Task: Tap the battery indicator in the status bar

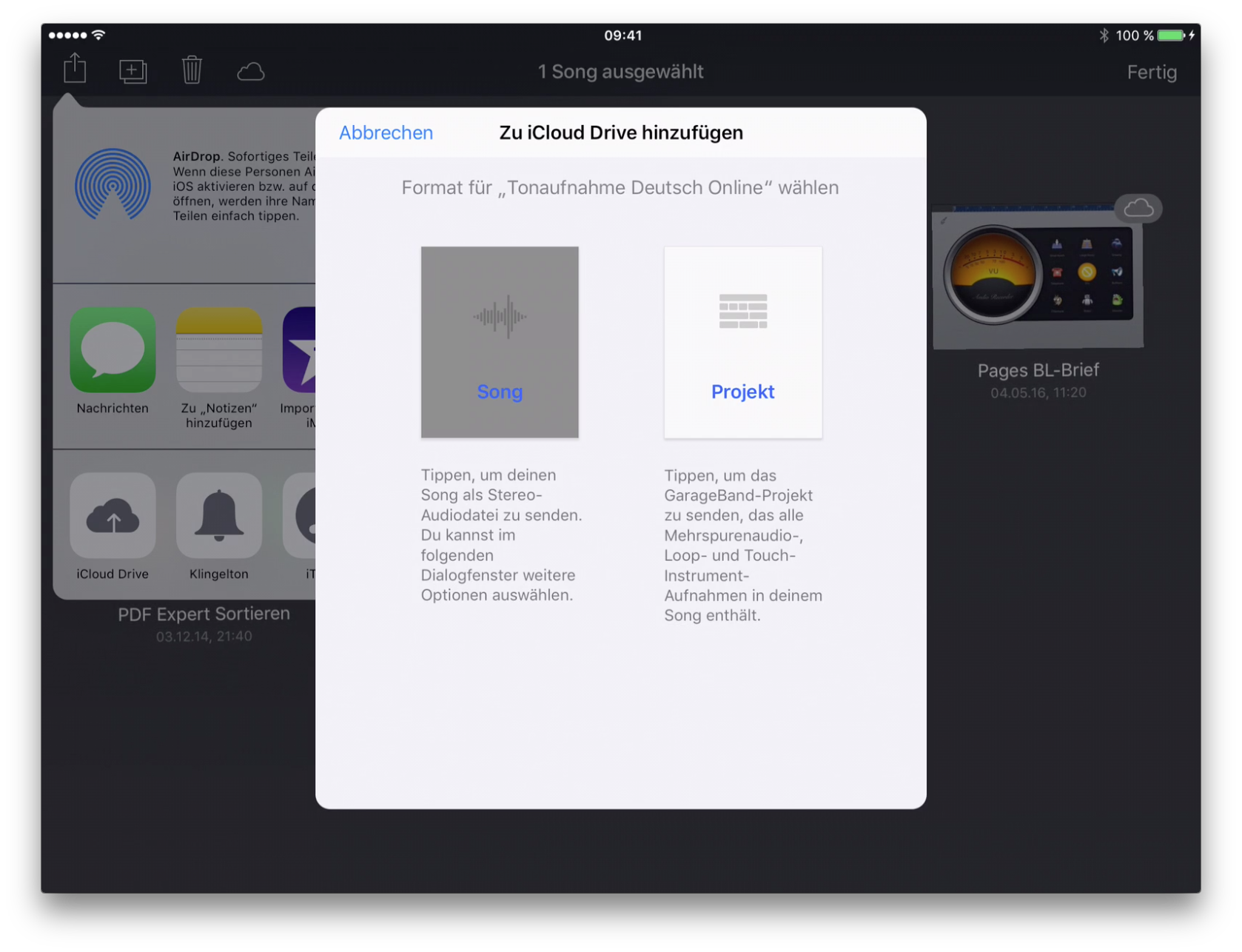Action: point(1171,36)
